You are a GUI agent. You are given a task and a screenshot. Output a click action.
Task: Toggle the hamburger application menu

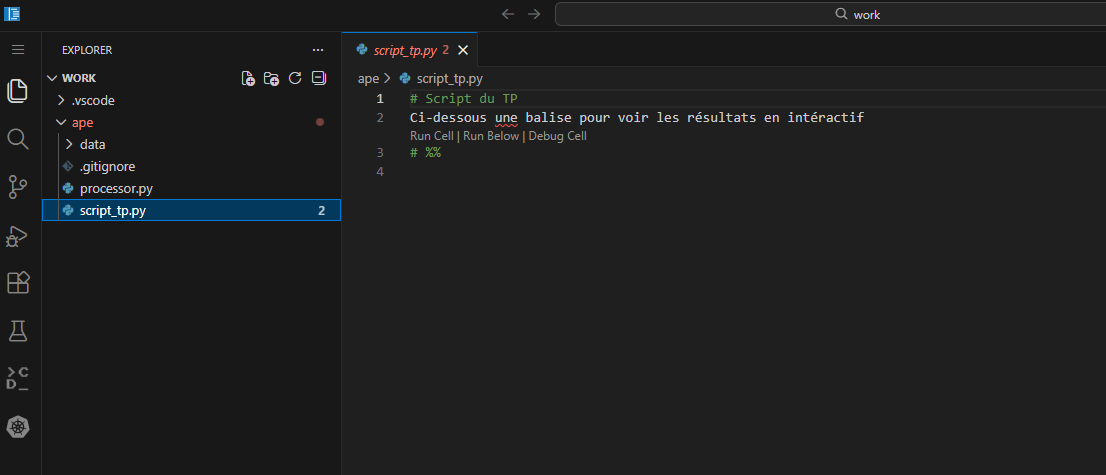18,49
